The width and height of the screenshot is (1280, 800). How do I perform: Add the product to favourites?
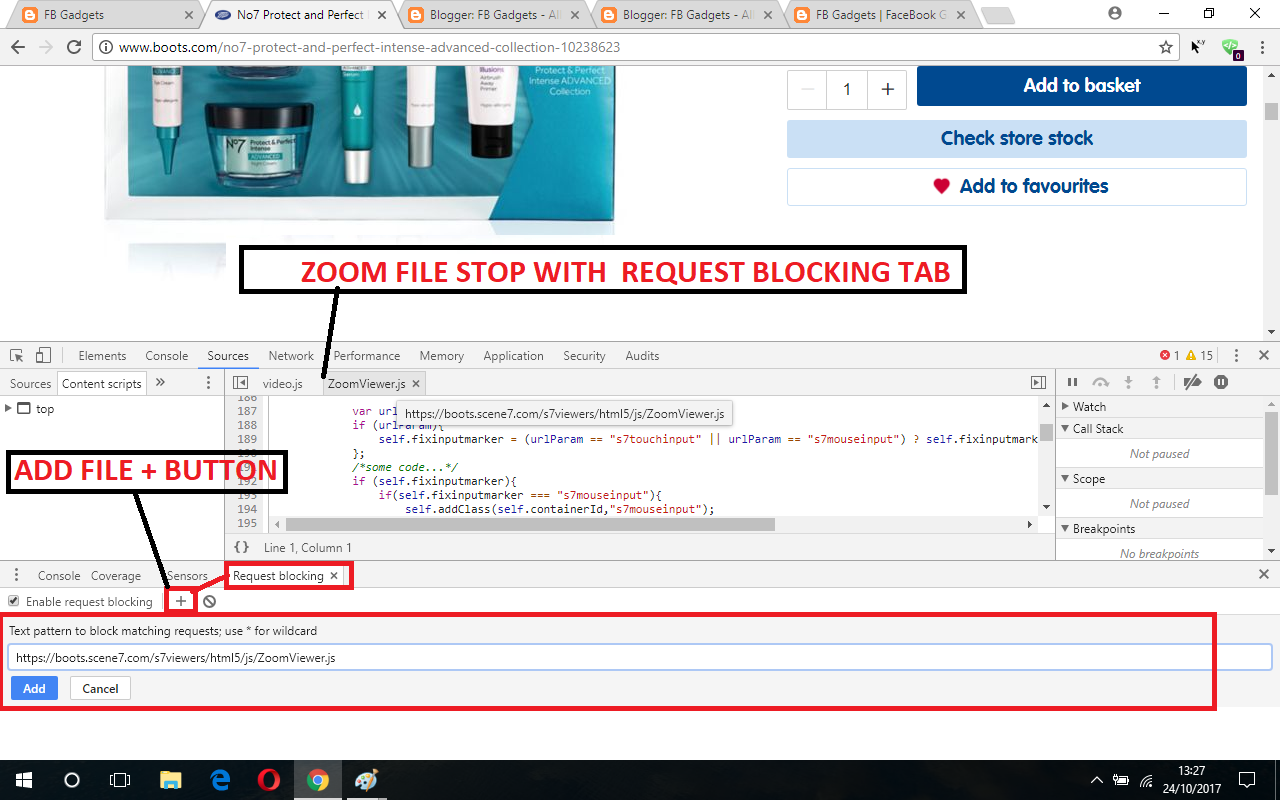1017,186
